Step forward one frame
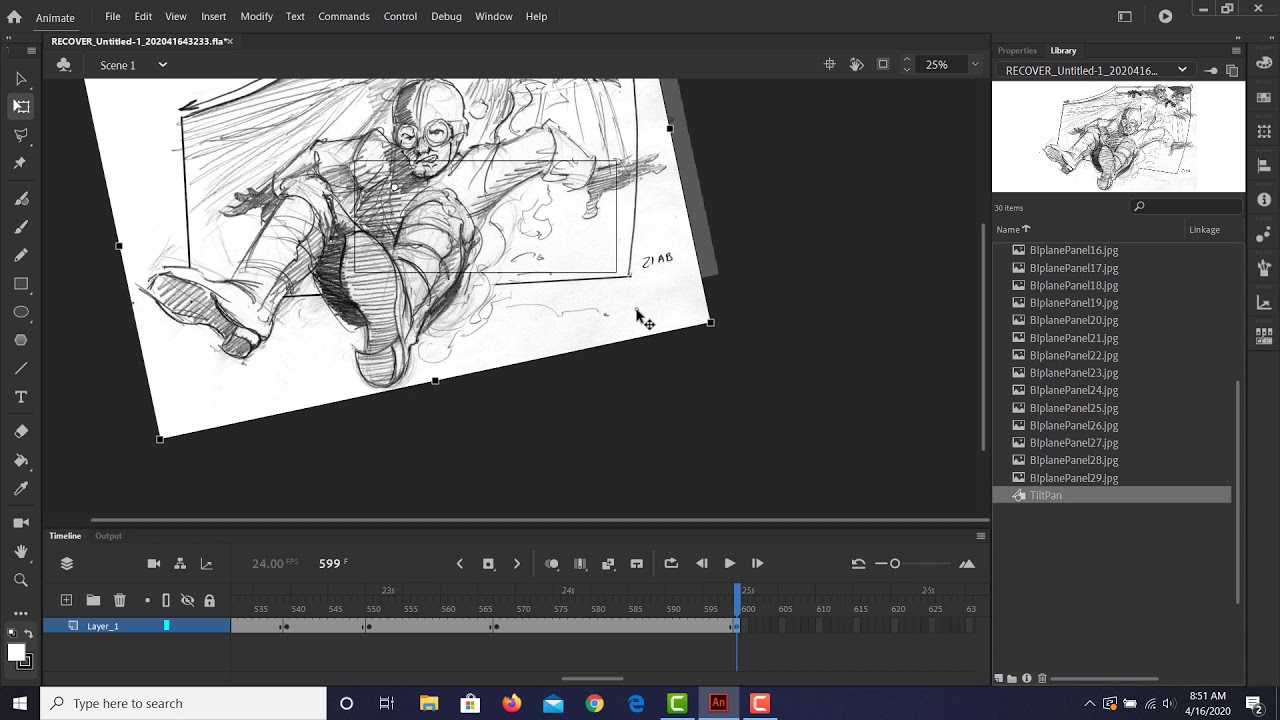Image resolution: width=1280 pixels, height=720 pixels. click(757, 564)
